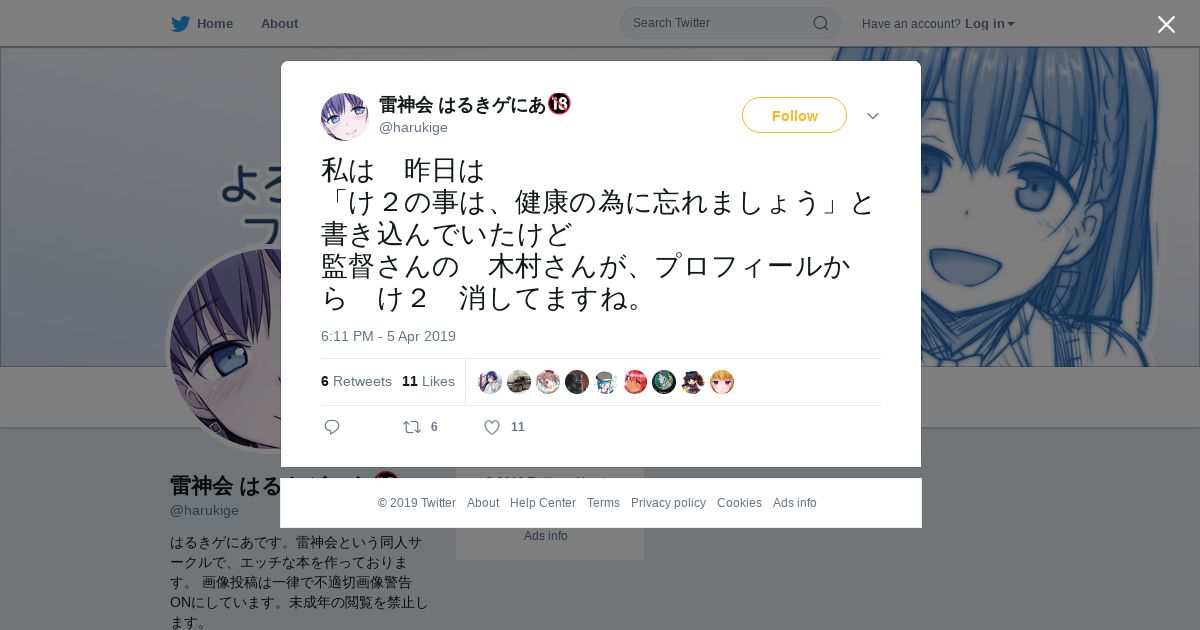This screenshot has width=1200, height=630.
Task: Close the tweet overlay with X
Action: coord(1166,24)
